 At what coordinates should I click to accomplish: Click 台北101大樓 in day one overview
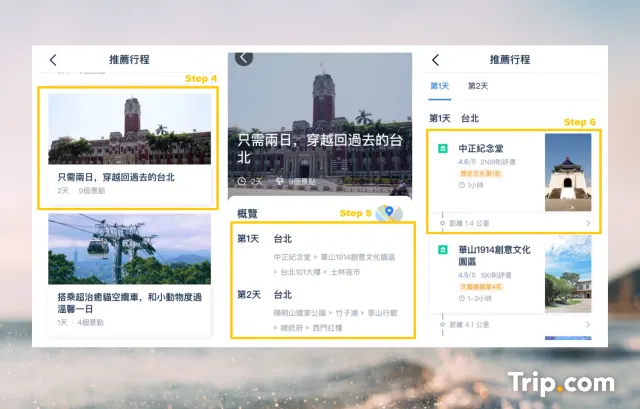[x=300, y=272]
